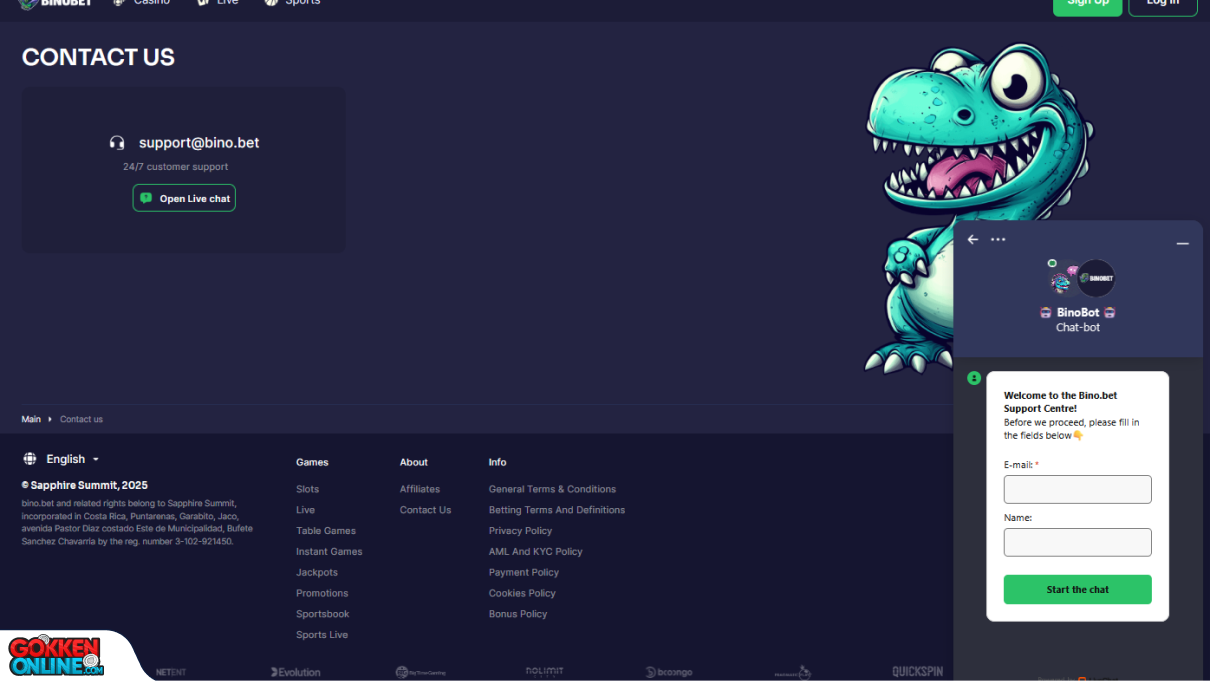
Task: Focus the Name input field
Action: click(x=1078, y=542)
